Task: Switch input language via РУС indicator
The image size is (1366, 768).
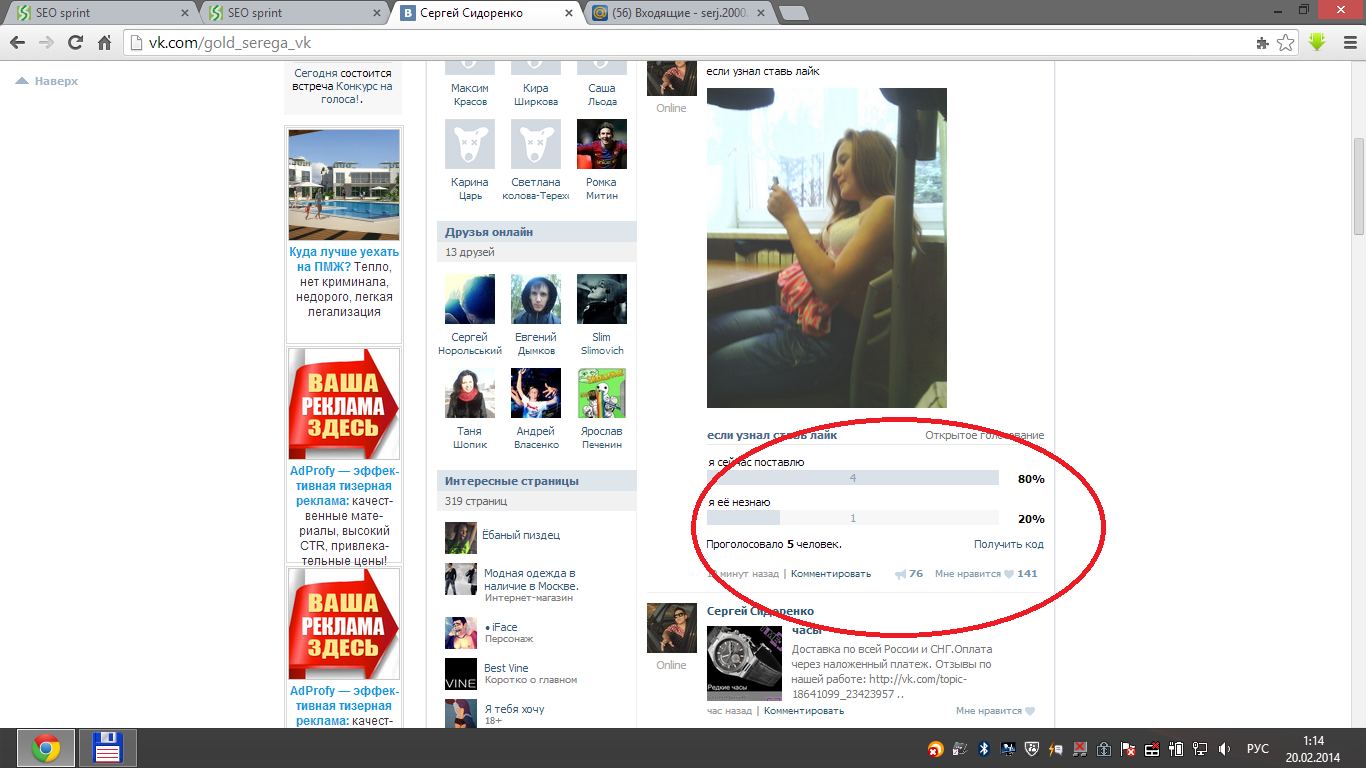Action: click(1258, 749)
